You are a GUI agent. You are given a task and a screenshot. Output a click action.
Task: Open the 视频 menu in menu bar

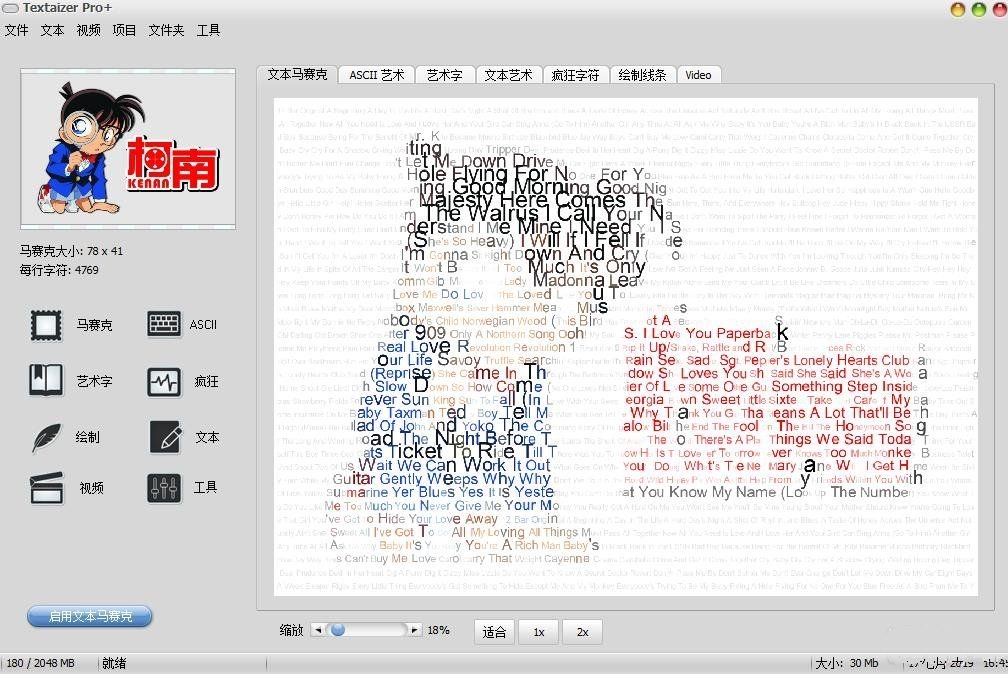click(88, 30)
